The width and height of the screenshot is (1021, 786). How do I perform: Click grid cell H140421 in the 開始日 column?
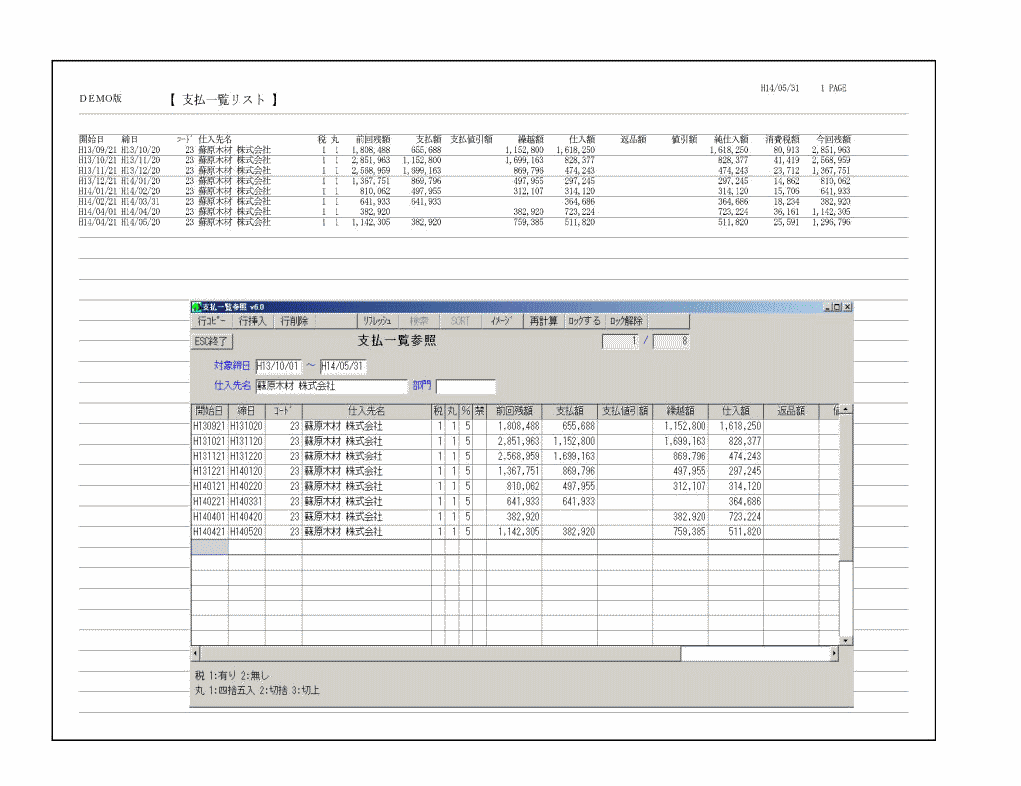click(209, 531)
